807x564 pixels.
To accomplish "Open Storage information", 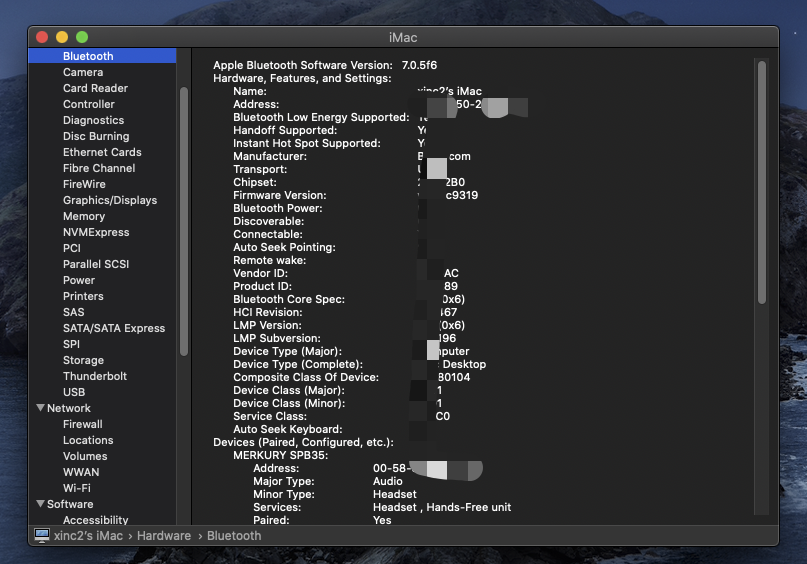I will (83, 360).
